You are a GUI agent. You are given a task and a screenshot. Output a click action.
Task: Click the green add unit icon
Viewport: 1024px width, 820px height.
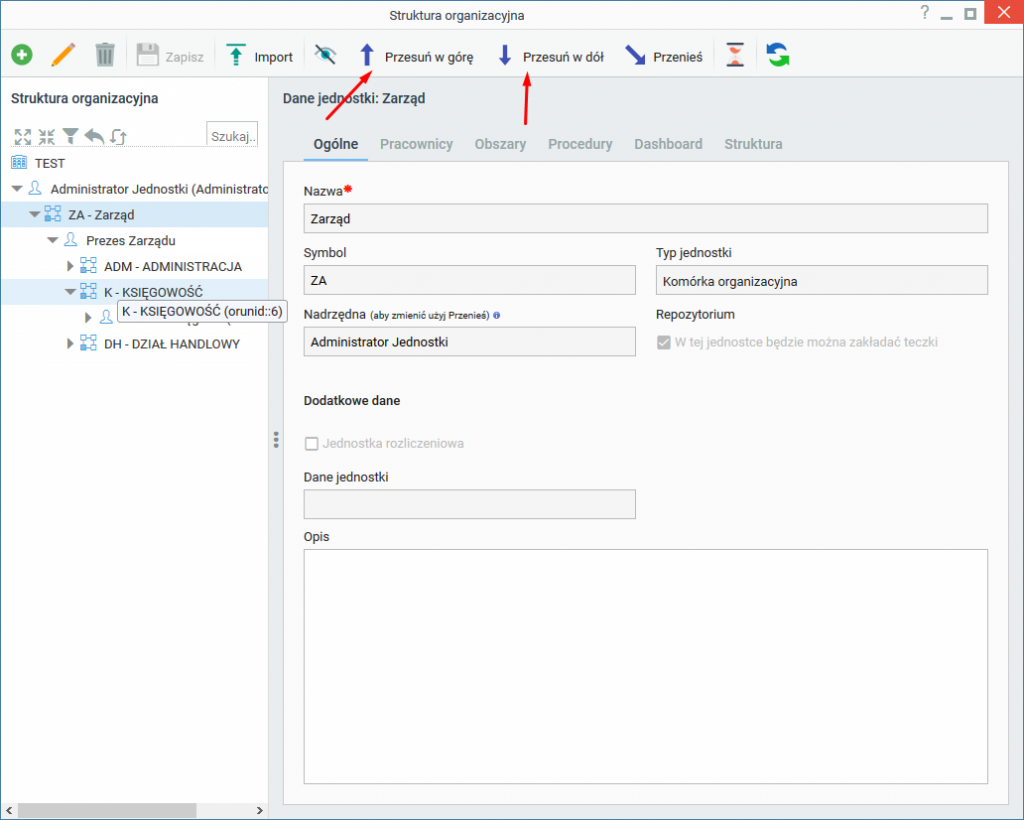(x=22, y=55)
